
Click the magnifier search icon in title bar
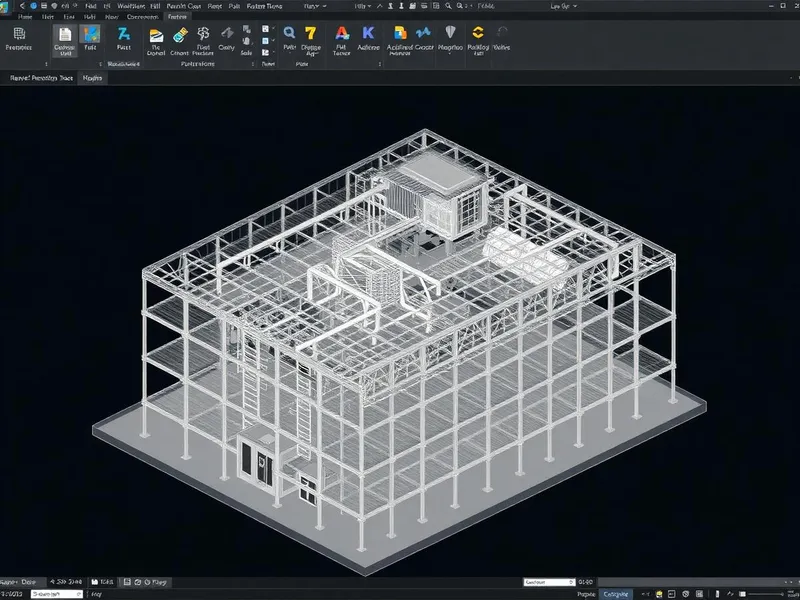pos(448,6)
